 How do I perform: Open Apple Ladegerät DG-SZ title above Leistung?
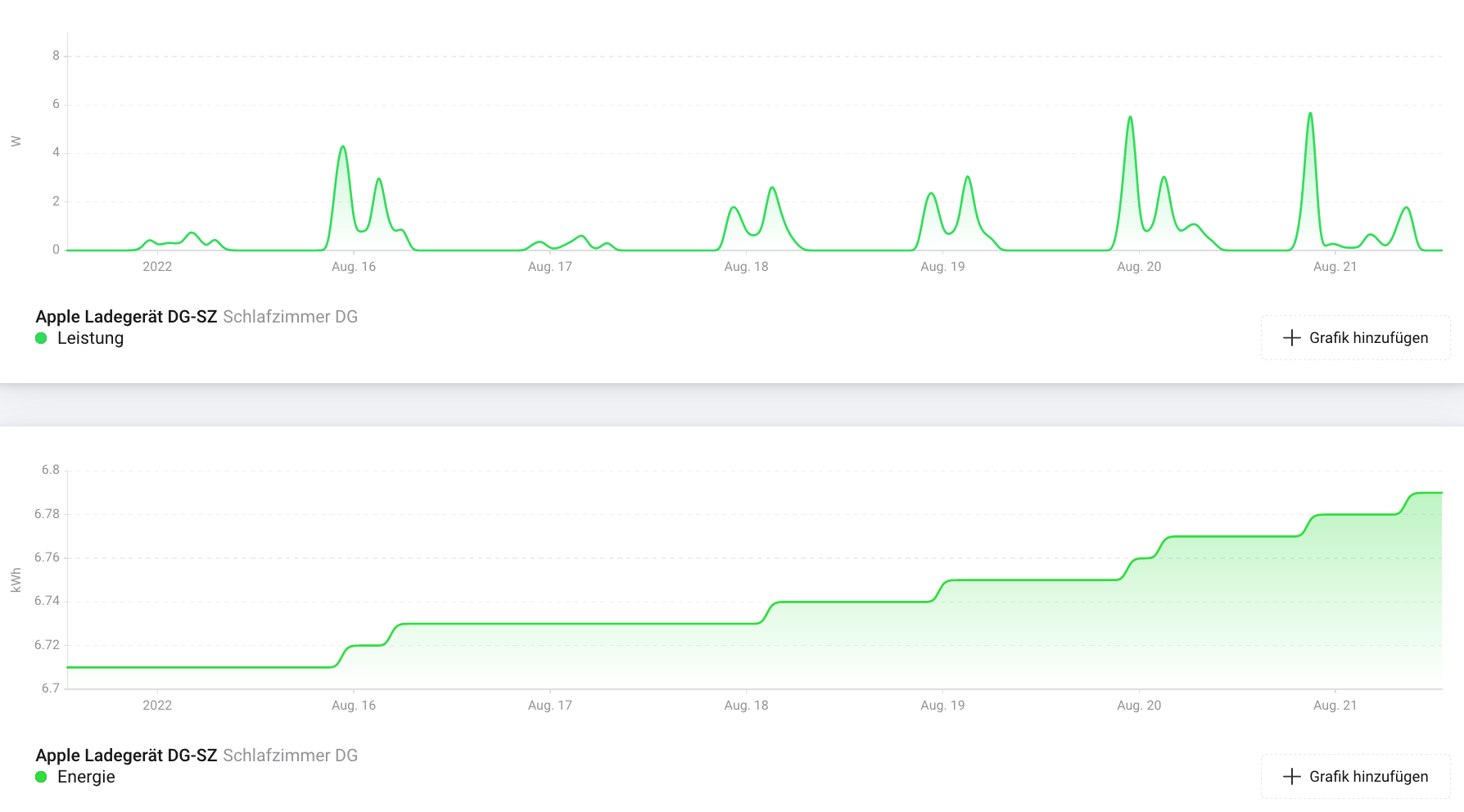126,317
